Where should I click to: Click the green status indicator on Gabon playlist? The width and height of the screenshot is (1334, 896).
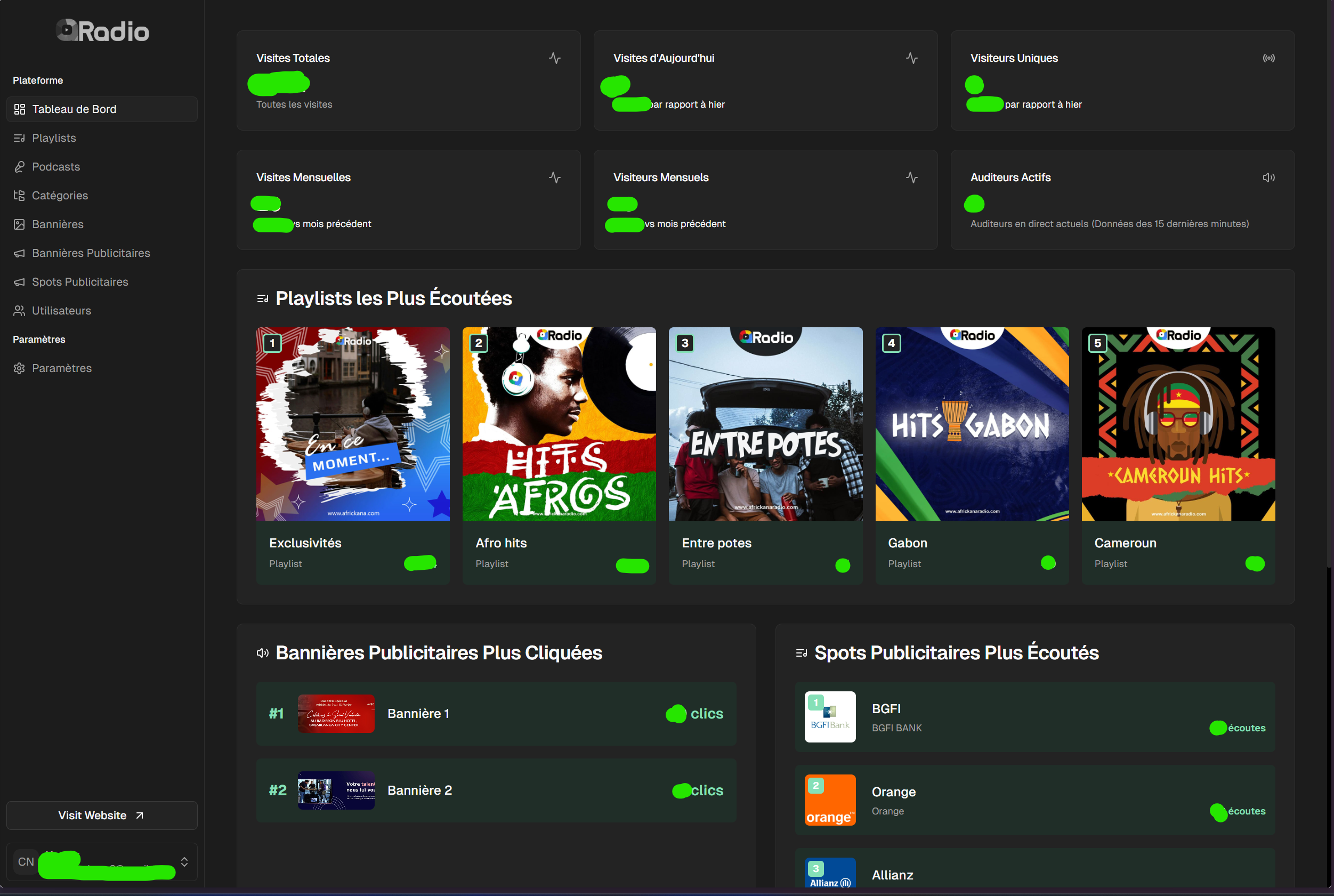[1048, 563]
